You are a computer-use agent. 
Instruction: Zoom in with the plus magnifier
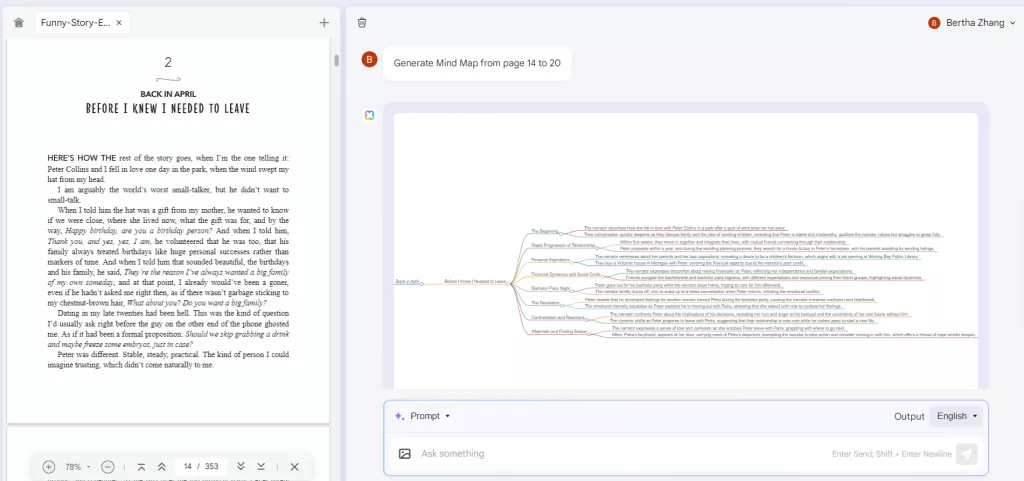point(49,467)
